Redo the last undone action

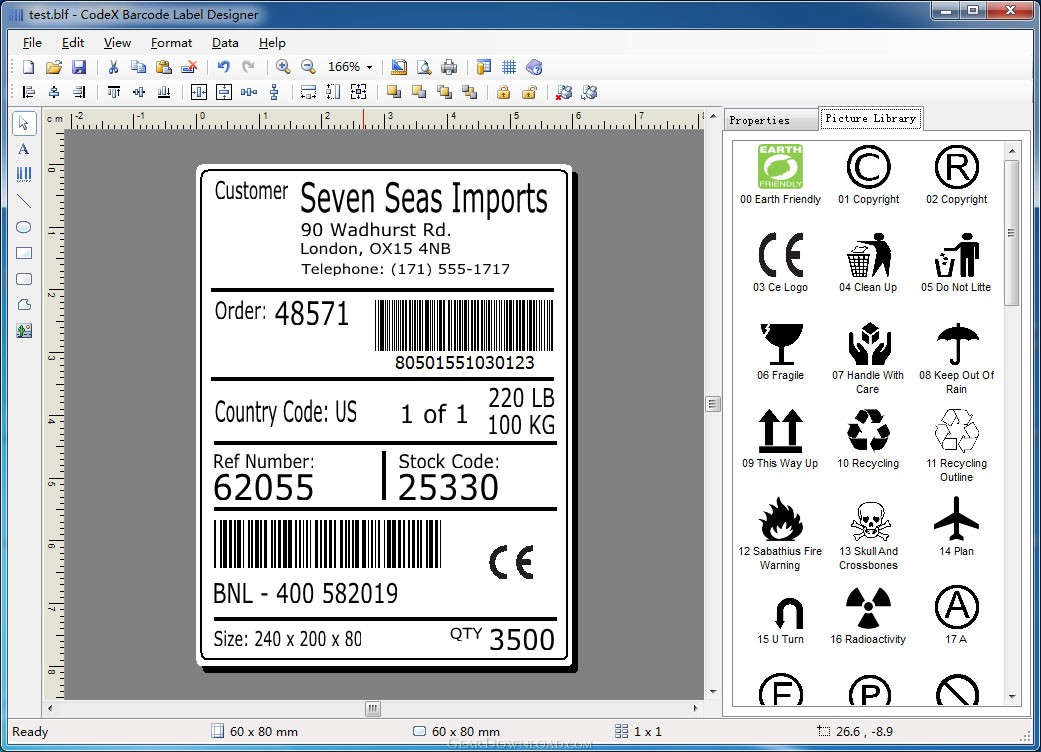[x=248, y=67]
